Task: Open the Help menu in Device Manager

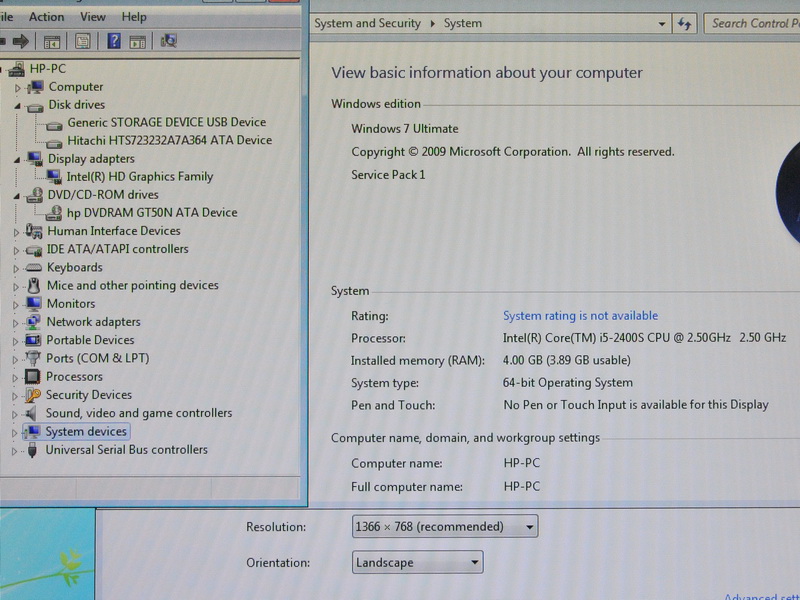Action: coord(134,17)
